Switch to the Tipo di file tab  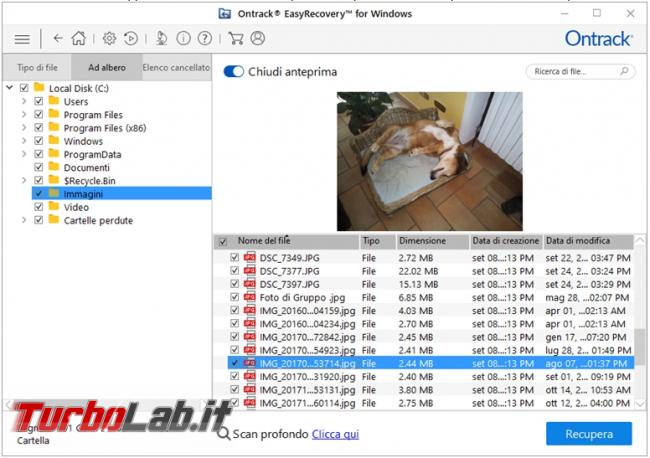tap(37, 67)
